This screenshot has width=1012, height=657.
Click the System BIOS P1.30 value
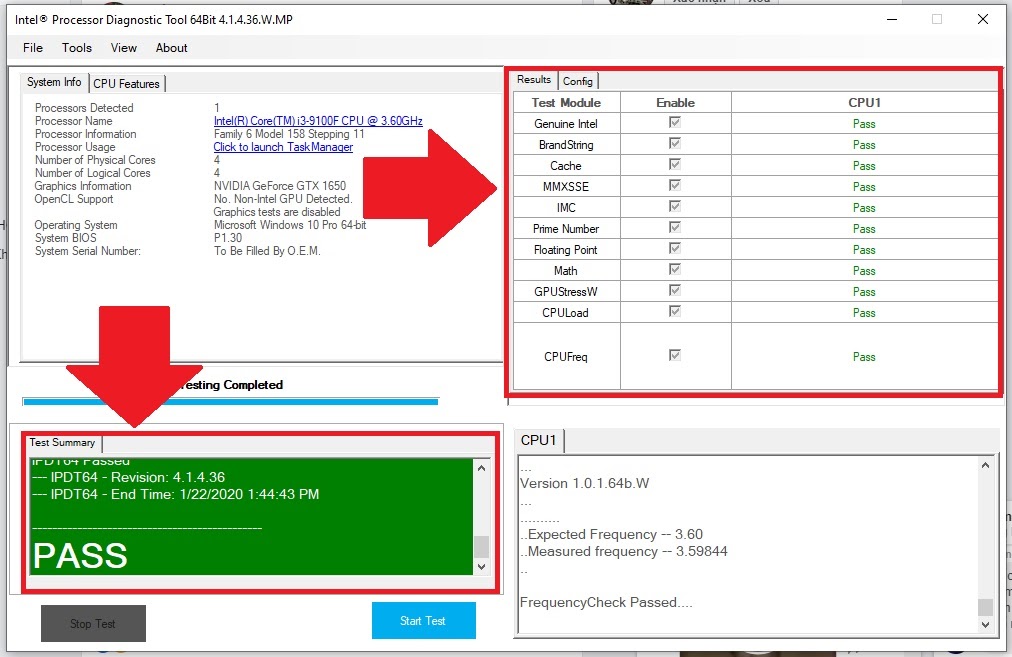(x=228, y=238)
